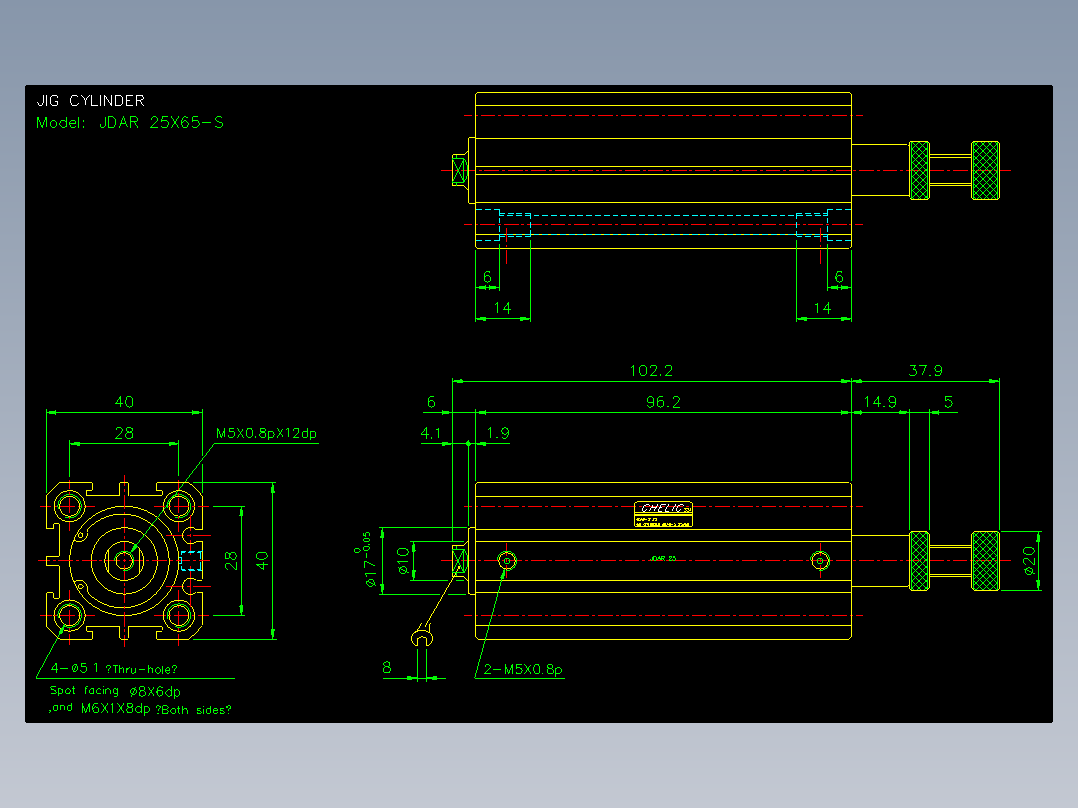Select the Model: JDAR 25X65-S label

pos(130,122)
